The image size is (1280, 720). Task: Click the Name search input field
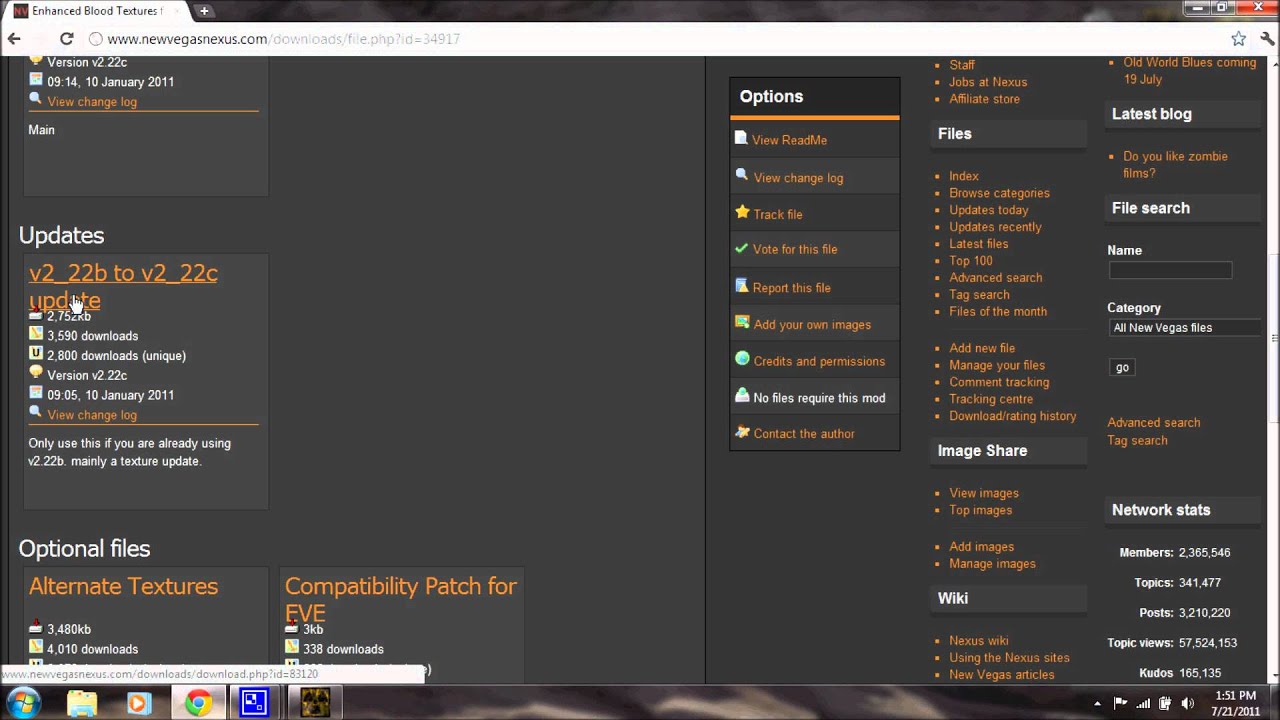[1169, 271]
